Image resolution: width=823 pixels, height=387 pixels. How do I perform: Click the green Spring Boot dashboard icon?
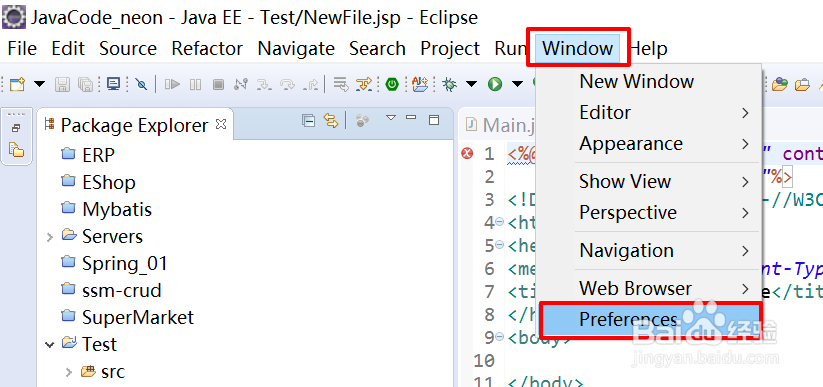coord(392,84)
